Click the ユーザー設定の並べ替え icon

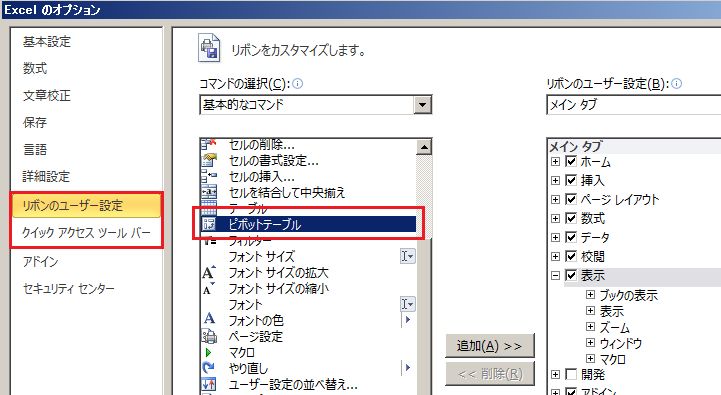[x=209, y=384]
